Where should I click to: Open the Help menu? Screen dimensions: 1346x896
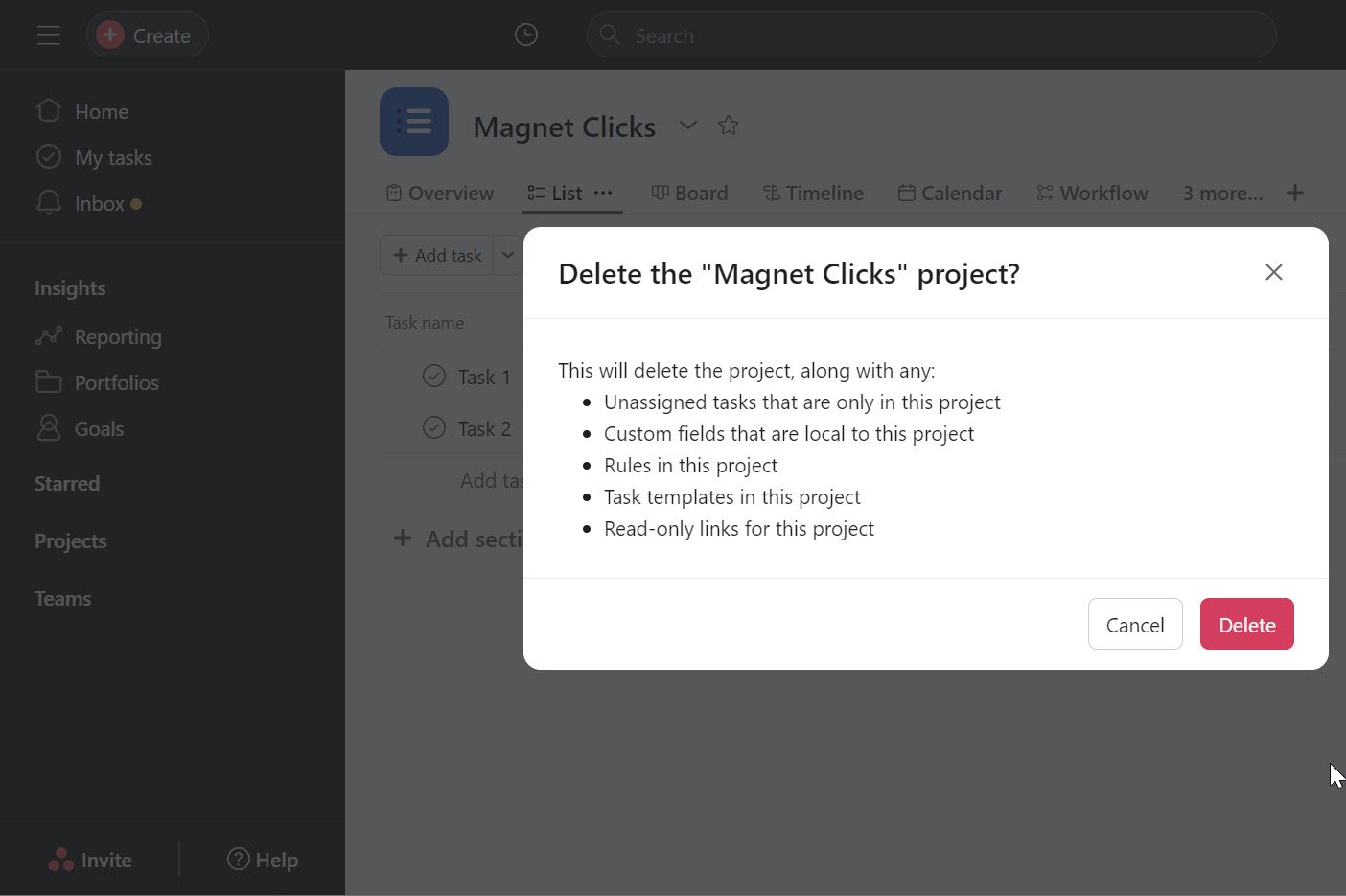point(263,860)
